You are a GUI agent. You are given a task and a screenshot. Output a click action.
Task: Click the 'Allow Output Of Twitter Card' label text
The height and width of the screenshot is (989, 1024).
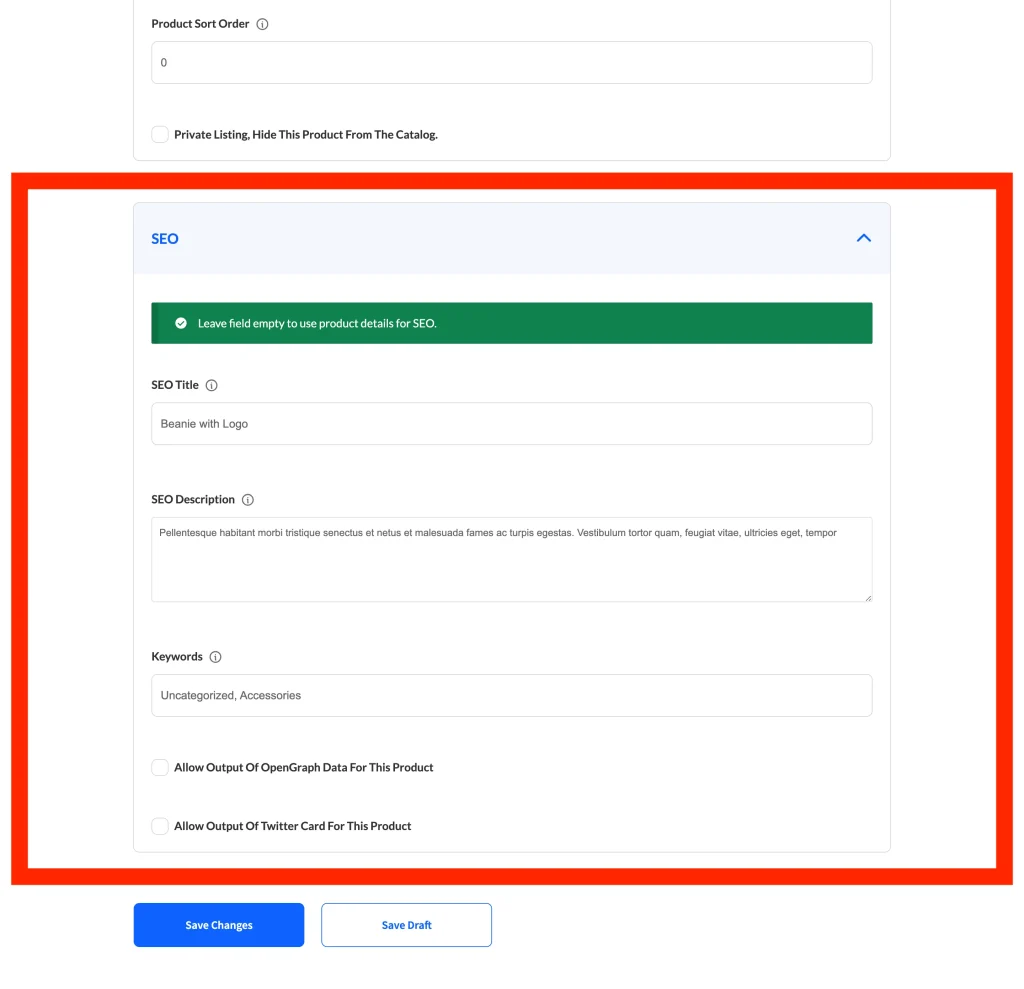[x=293, y=826]
